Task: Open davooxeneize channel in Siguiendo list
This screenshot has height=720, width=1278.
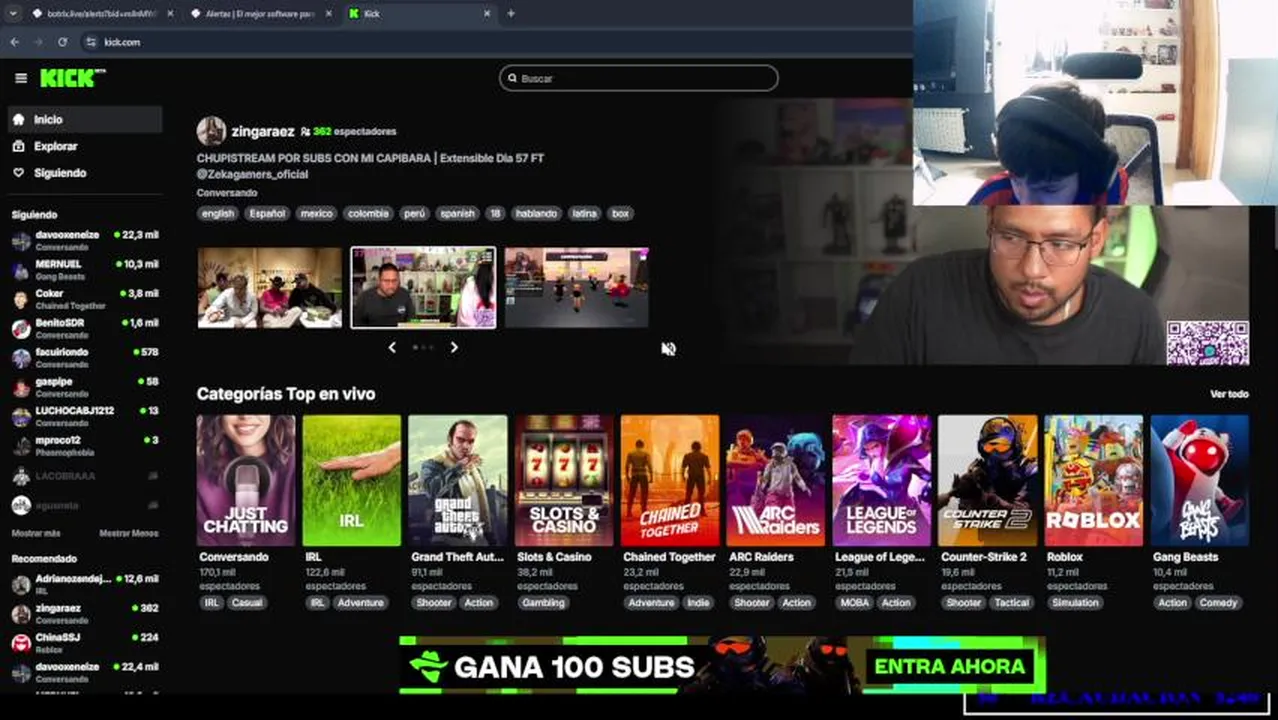Action: [85, 240]
